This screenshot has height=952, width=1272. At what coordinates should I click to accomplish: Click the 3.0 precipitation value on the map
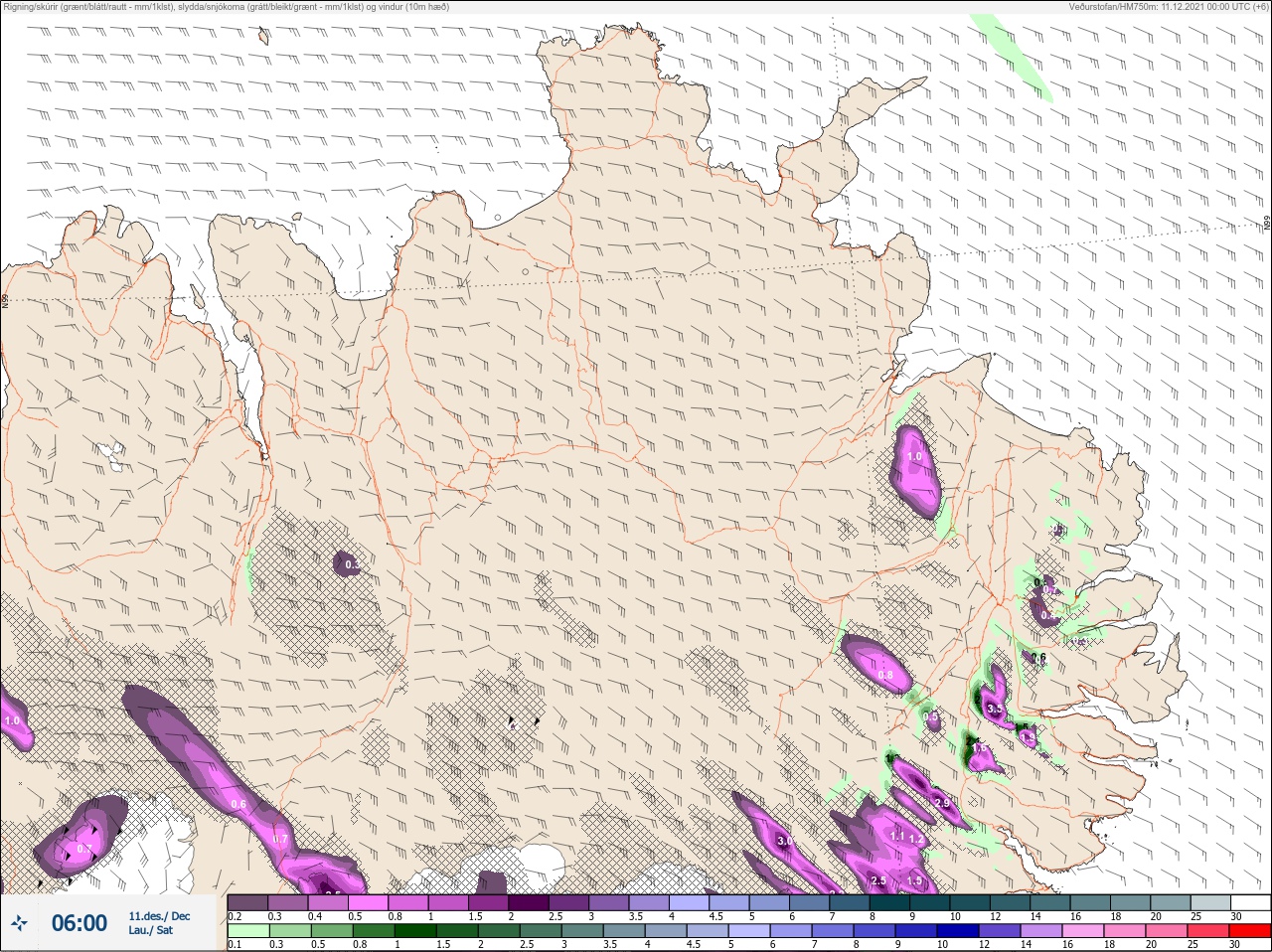tap(784, 841)
